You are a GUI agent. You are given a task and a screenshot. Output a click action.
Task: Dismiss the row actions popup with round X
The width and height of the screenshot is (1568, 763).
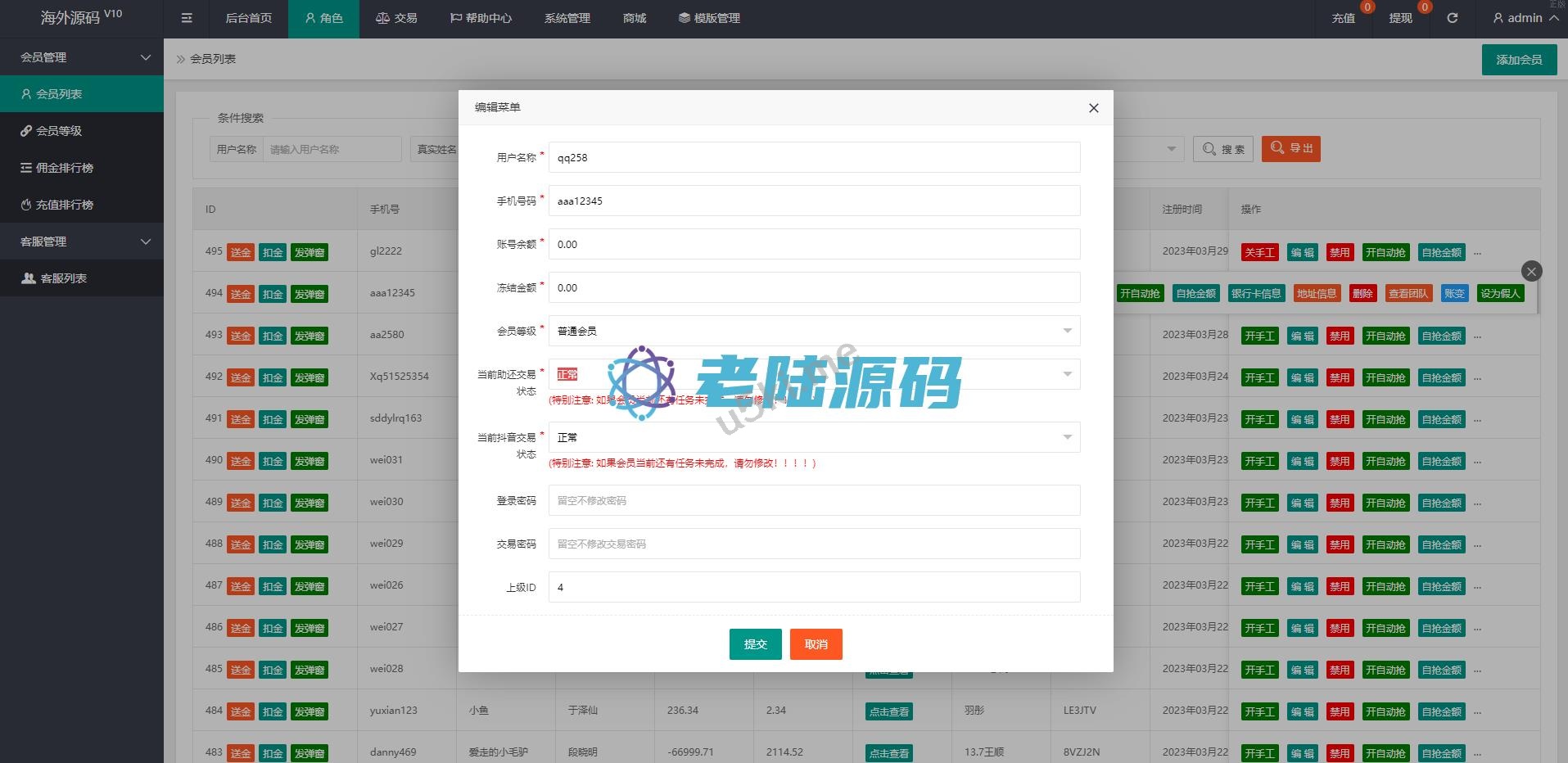click(1531, 271)
